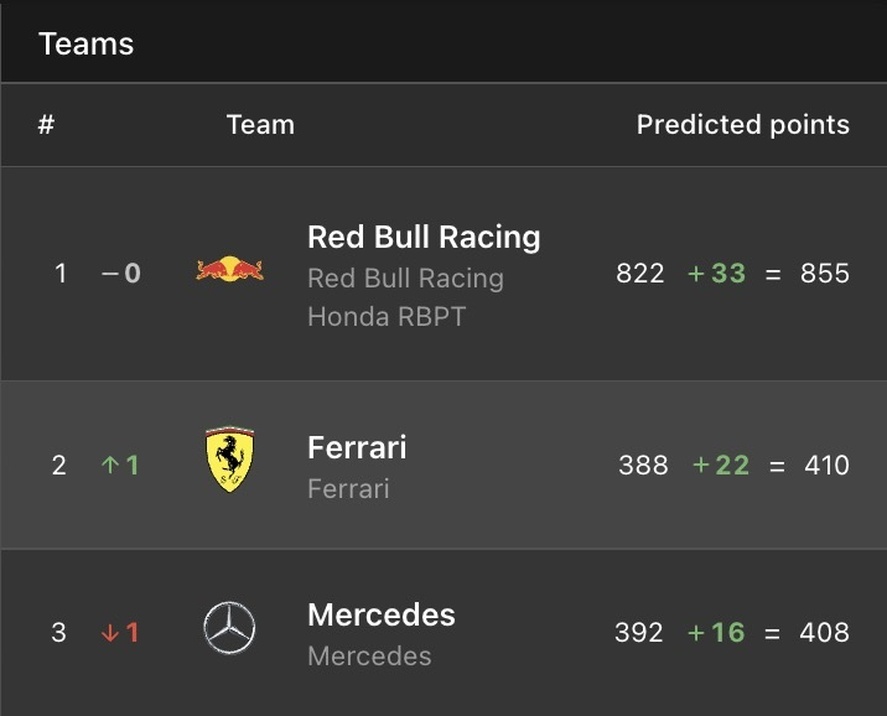The width and height of the screenshot is (887, 716).
Task: Click the Ferrari prancing horse logo
Action: (x=230, y=459)
